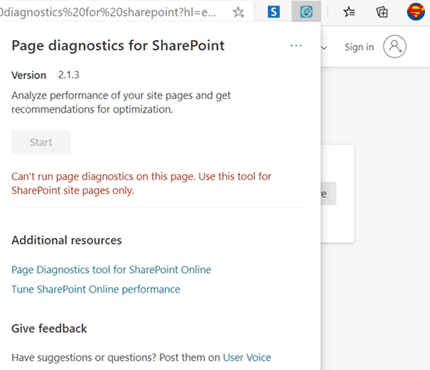Screen dimensions: 430x370
Task: Open Page Diagnostics tool for SharePoint Online
Action: pyautogui.click(x=111, y=270)
